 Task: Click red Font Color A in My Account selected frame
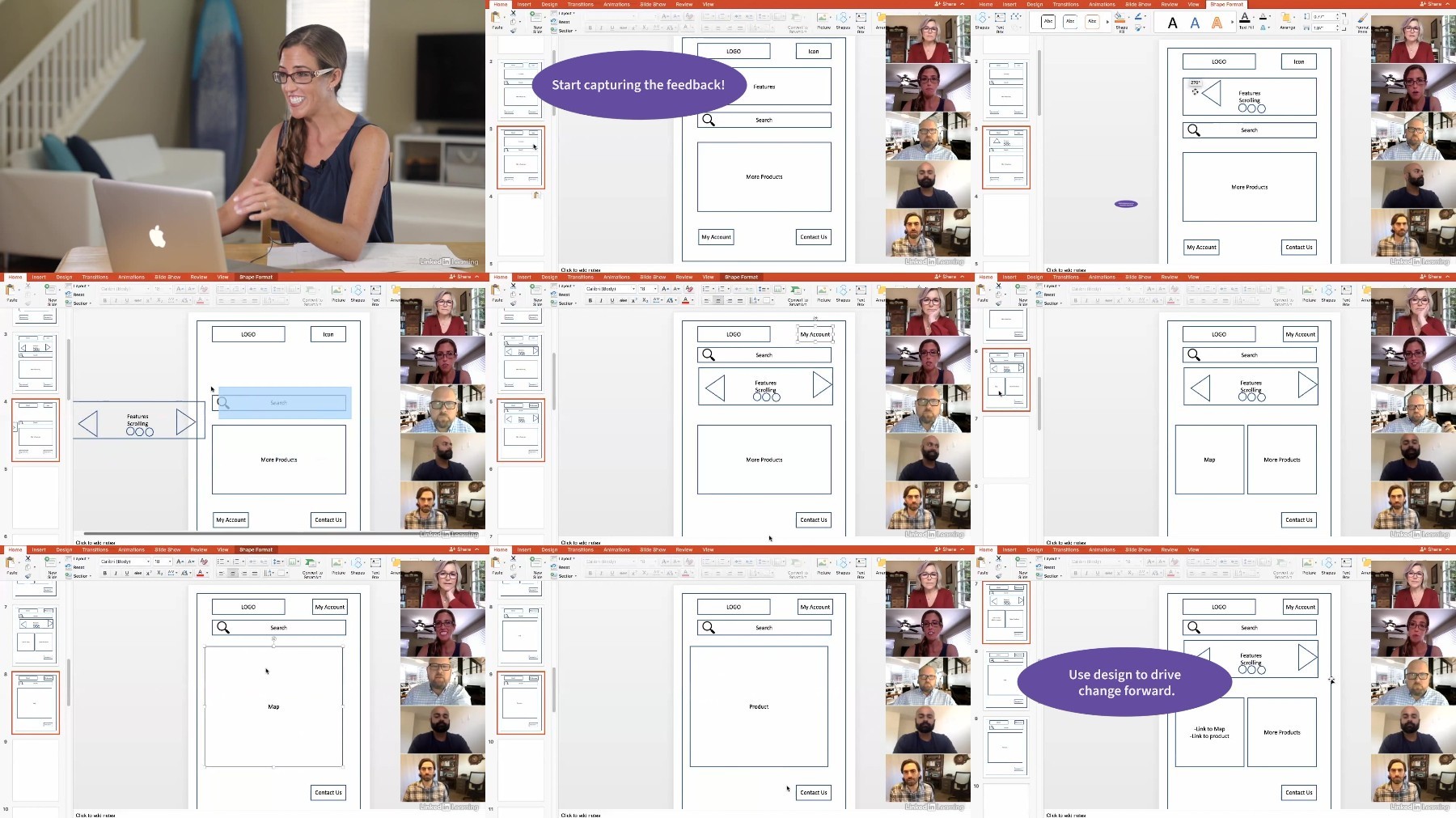click(x=685, y=300)
